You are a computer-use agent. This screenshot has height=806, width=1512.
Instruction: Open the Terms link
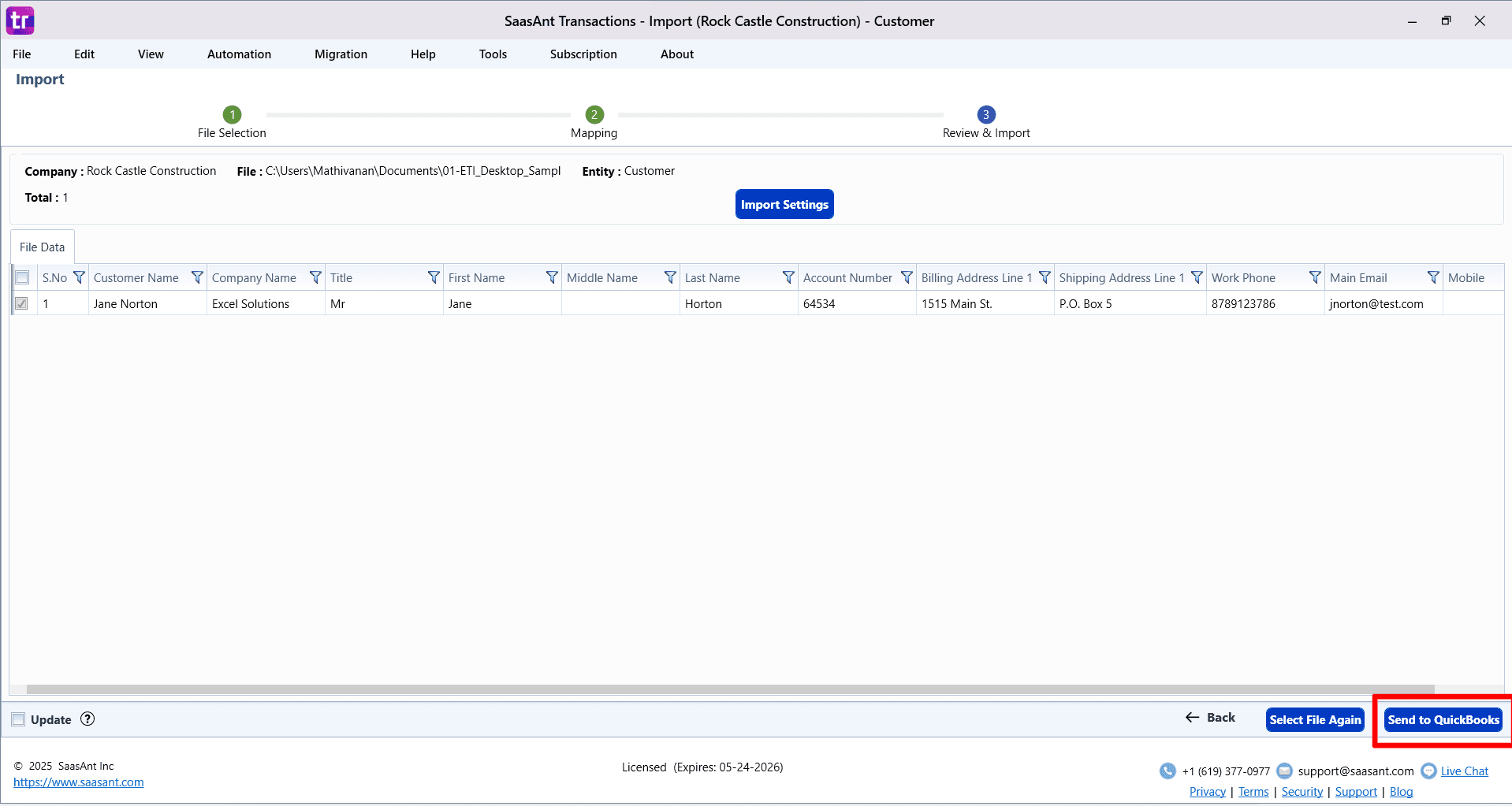pyautogui.click(x=1253, y=792)
